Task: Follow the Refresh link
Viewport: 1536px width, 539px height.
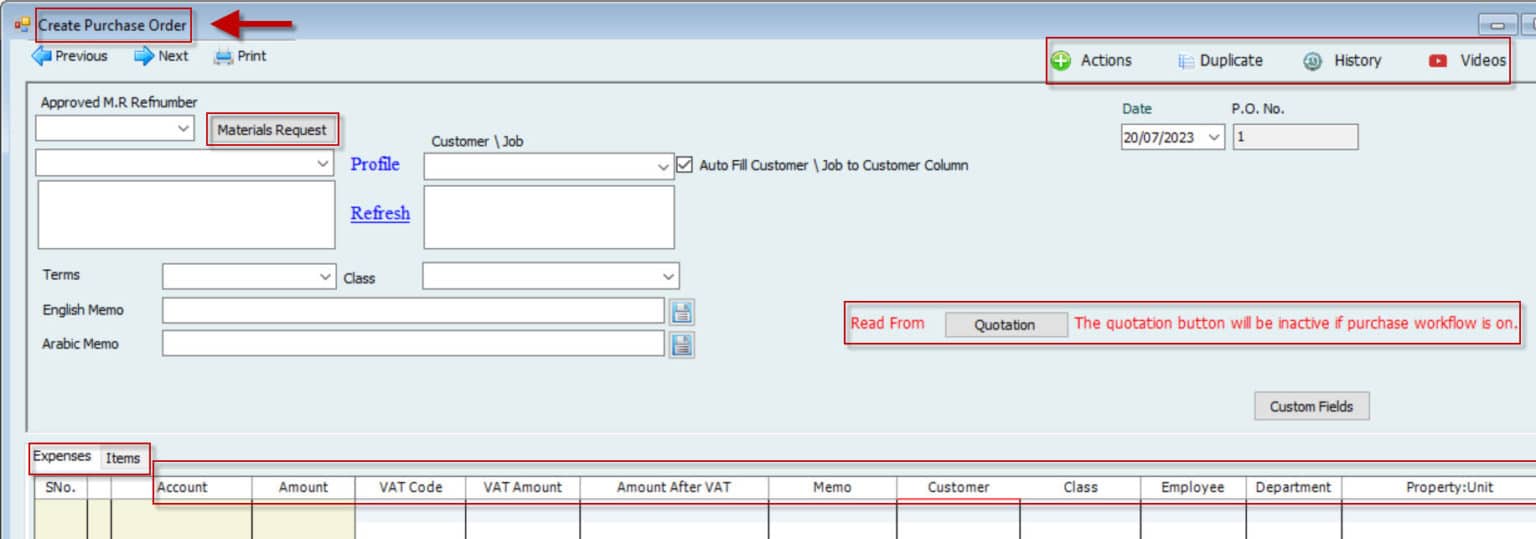Action: (380, 213)
